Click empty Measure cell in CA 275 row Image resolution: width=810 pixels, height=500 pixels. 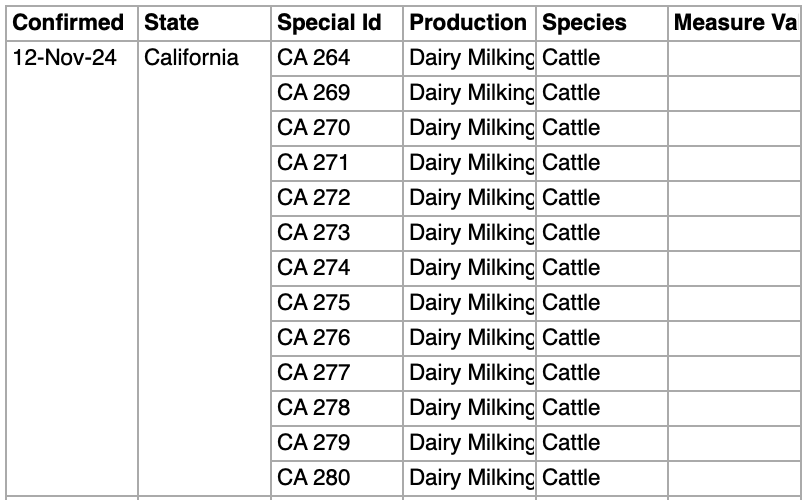point(737,303)
